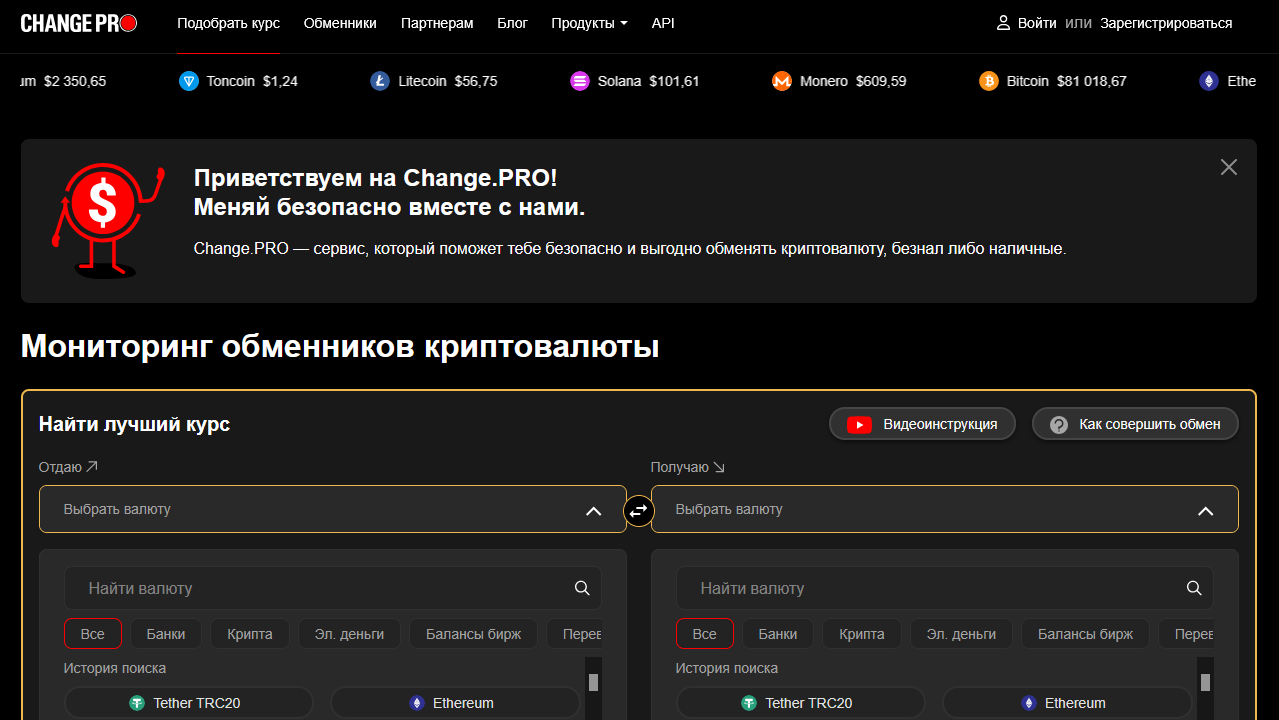Click the Toncoin $1,24 price text
1279x720 pixels.
pos(252,81)
